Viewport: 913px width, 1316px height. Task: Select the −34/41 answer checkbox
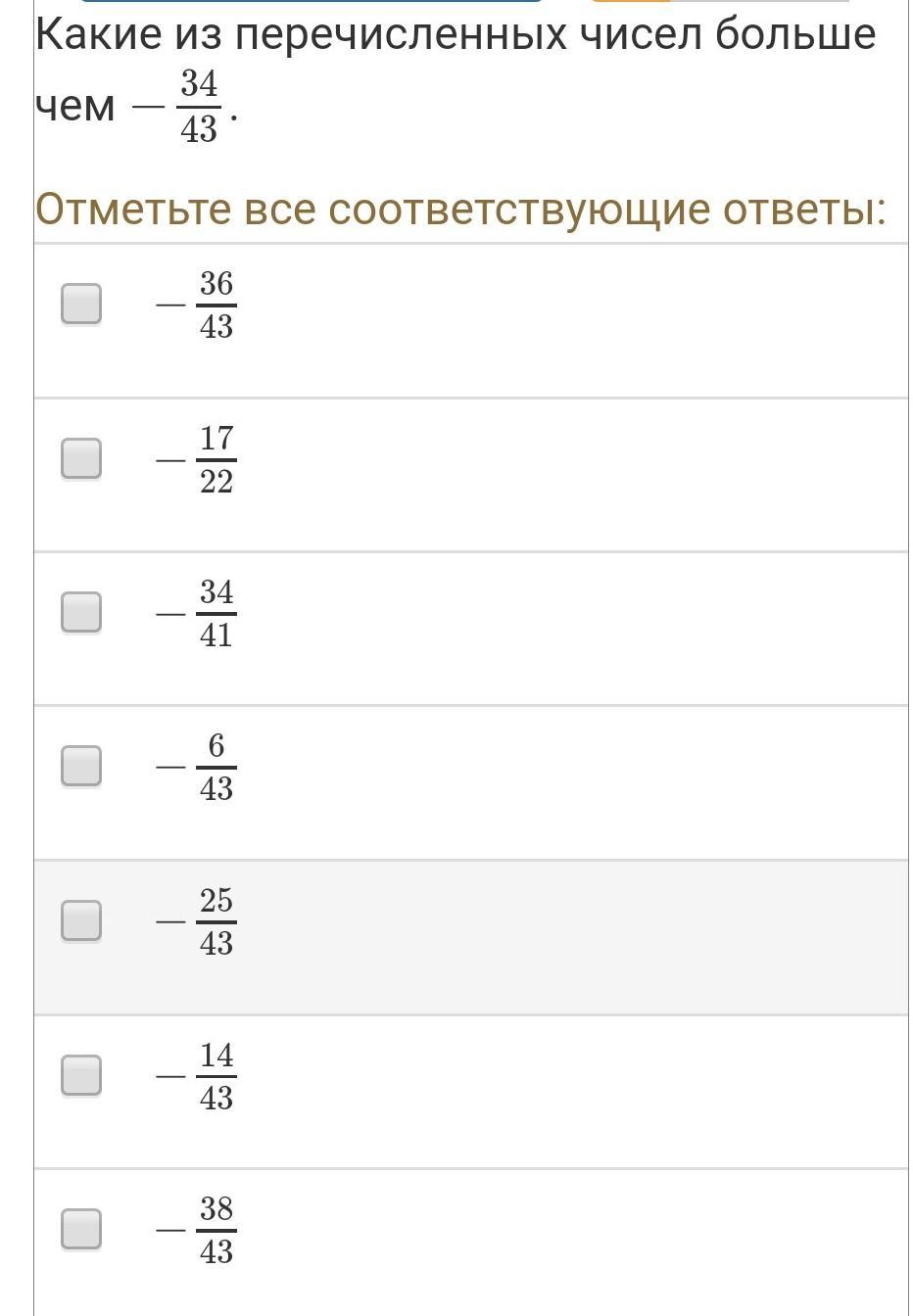pyautogui.click(x=81, y=612)
